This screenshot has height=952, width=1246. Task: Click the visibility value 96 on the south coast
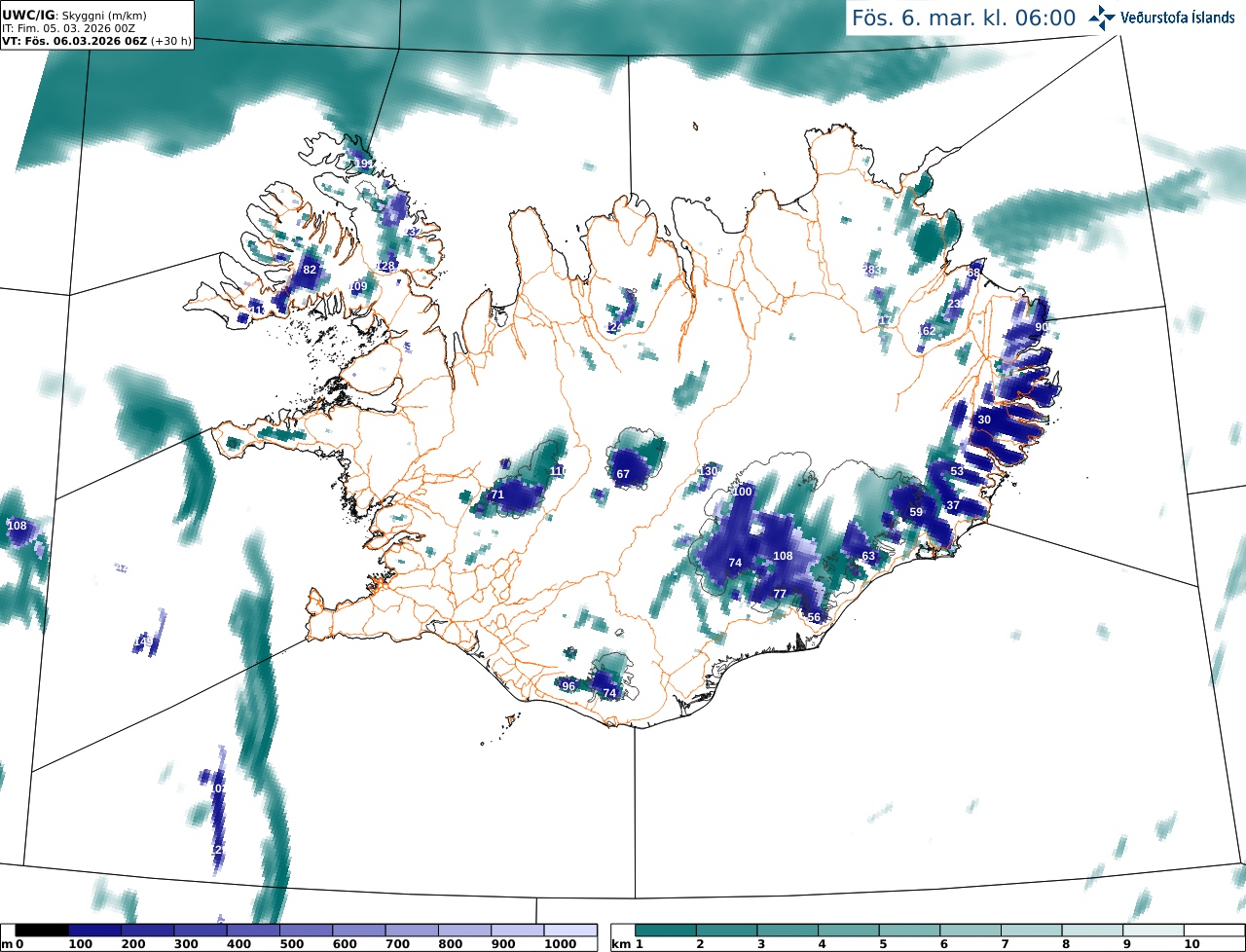568,686
